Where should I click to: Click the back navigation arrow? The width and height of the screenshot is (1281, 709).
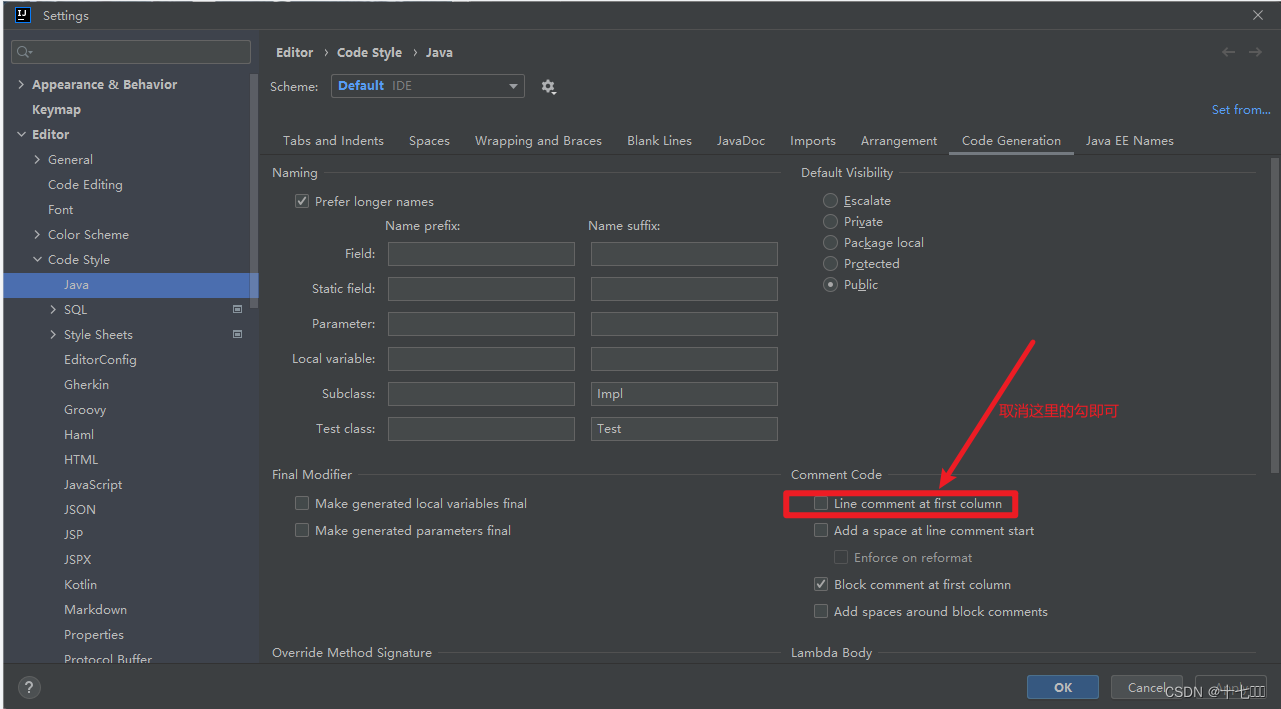click(1228, 52)
